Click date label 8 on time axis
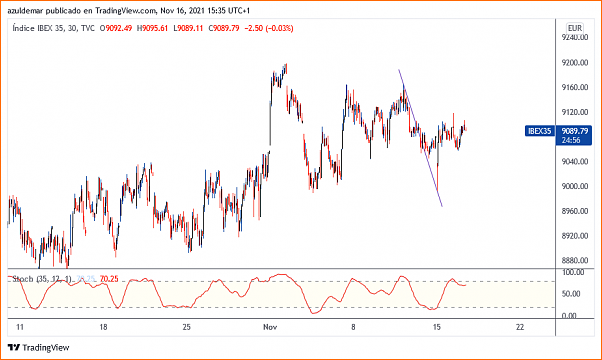Image resolution: width=602 pixels, height=360 pixels. point(353,327)
